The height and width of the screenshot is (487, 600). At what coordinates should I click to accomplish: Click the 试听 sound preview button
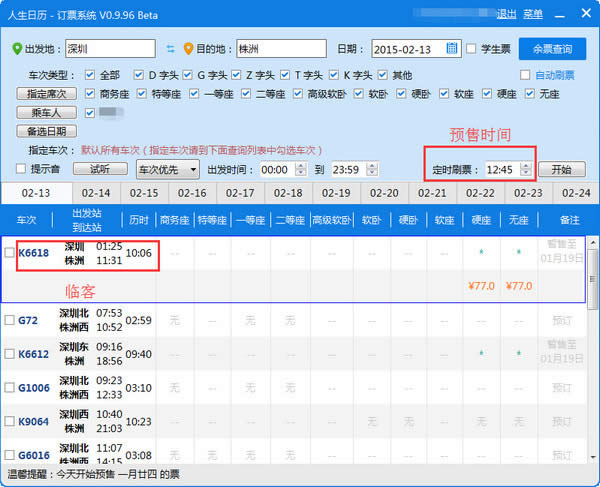click(100, 169)
